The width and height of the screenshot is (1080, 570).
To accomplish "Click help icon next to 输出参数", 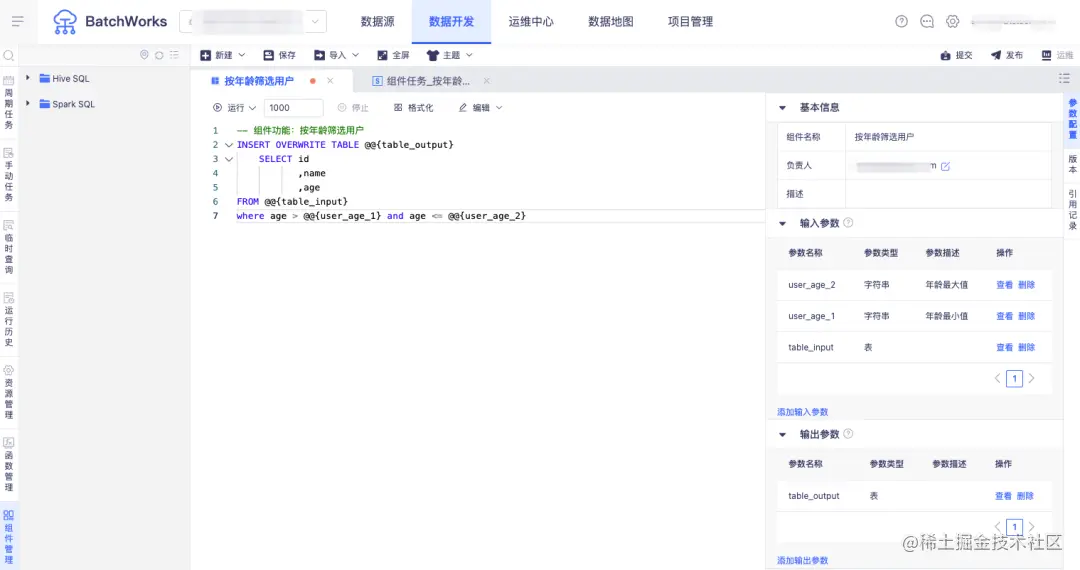I will coord(848,434).
